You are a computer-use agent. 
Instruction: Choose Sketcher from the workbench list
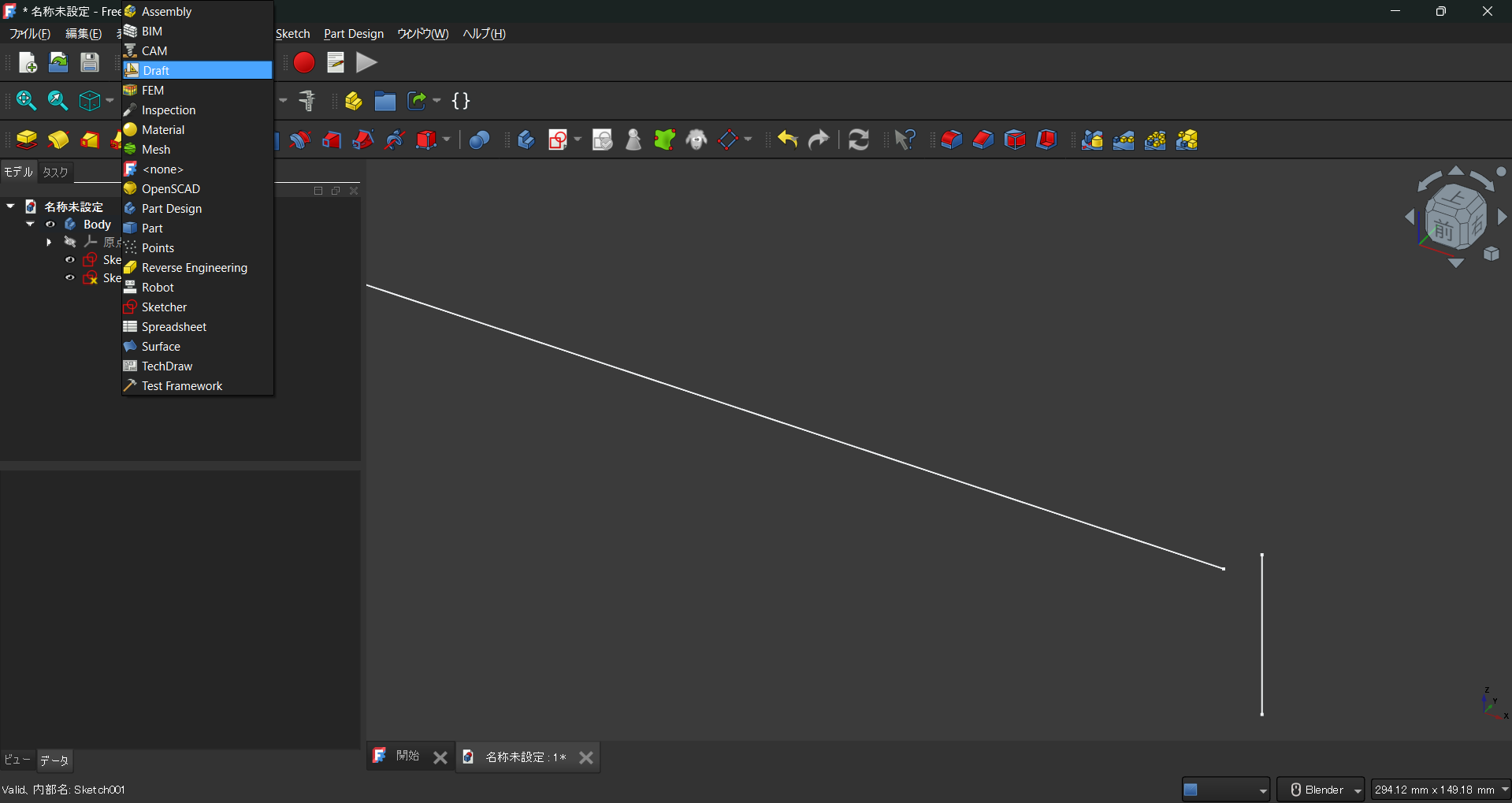[x=198, y=307]
